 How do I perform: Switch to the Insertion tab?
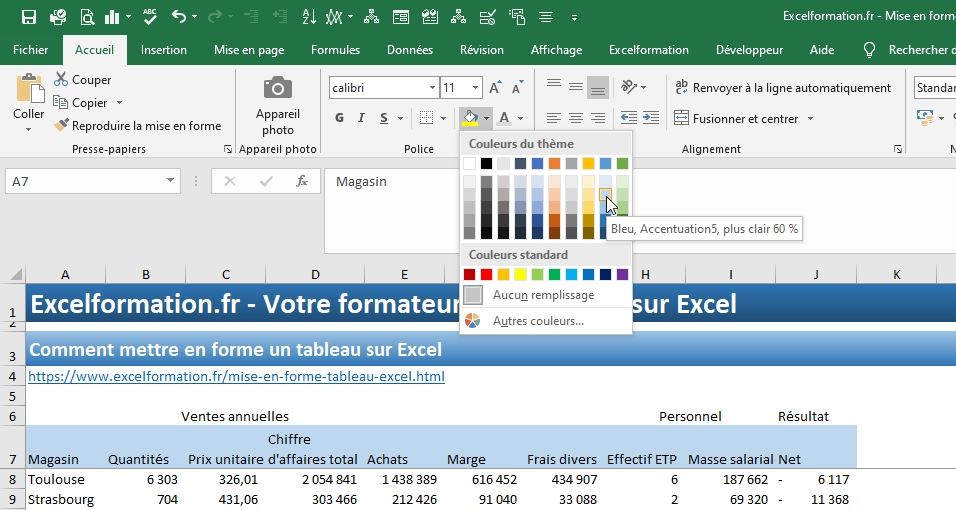[163, 49]
